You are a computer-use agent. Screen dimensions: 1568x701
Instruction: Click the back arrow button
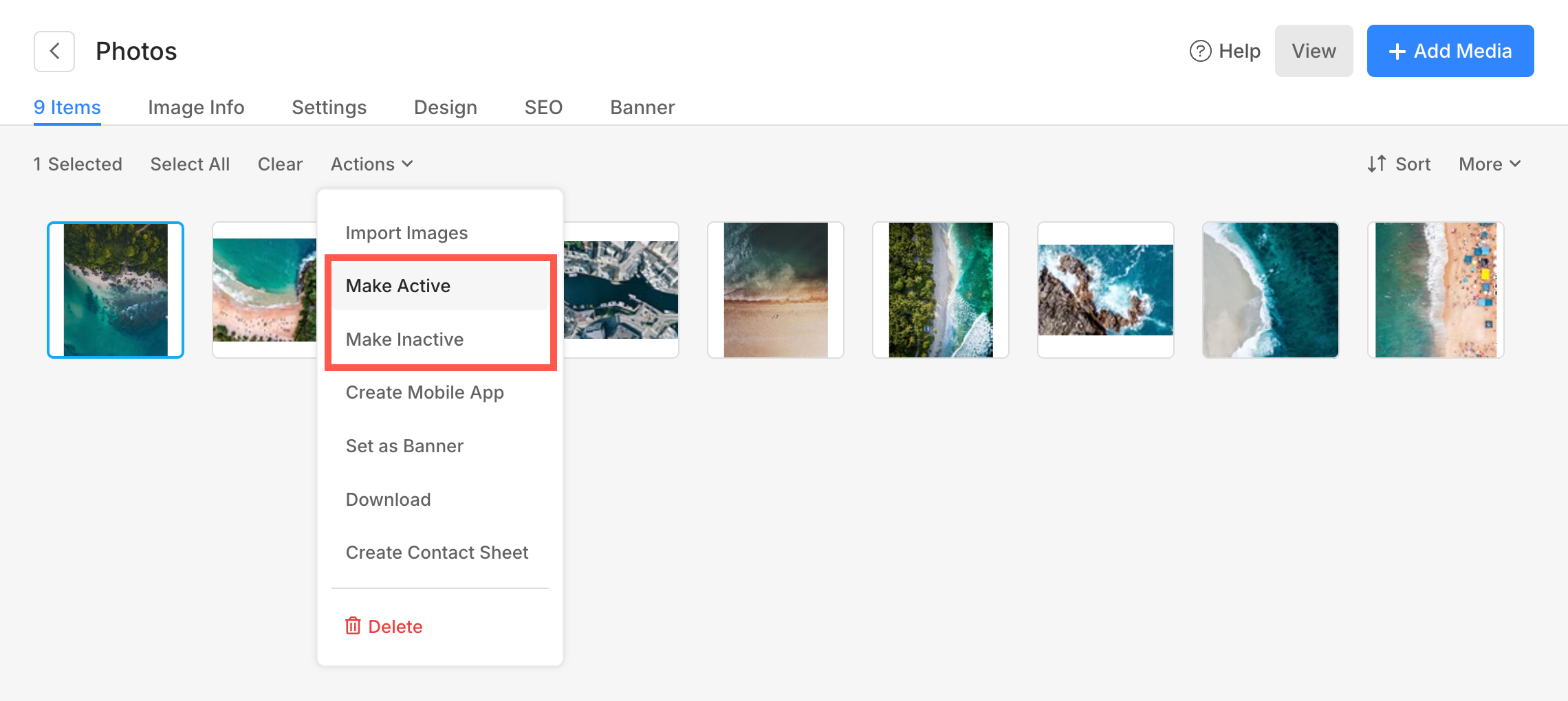click(54, 52)
